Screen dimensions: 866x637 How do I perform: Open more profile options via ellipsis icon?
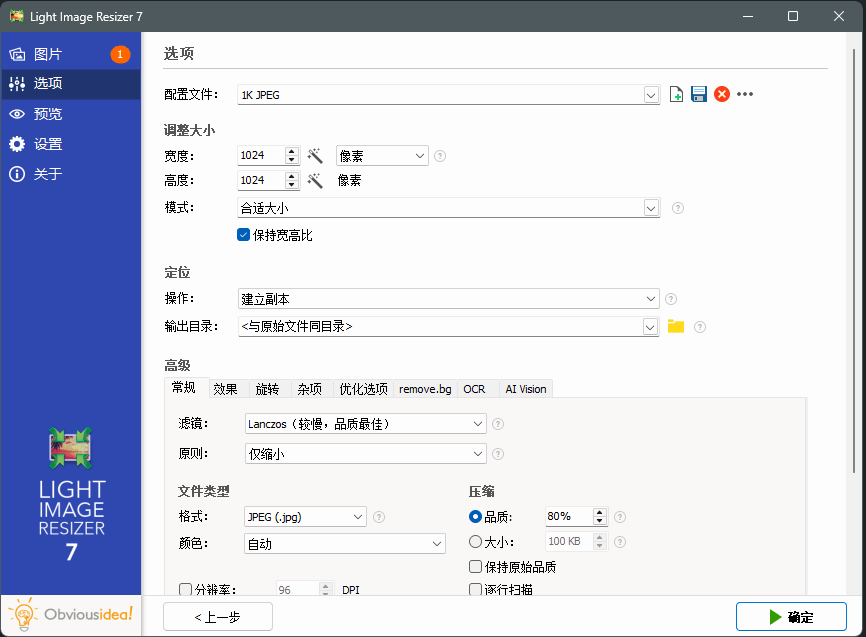pyautogui.click(x=745, y=94)
